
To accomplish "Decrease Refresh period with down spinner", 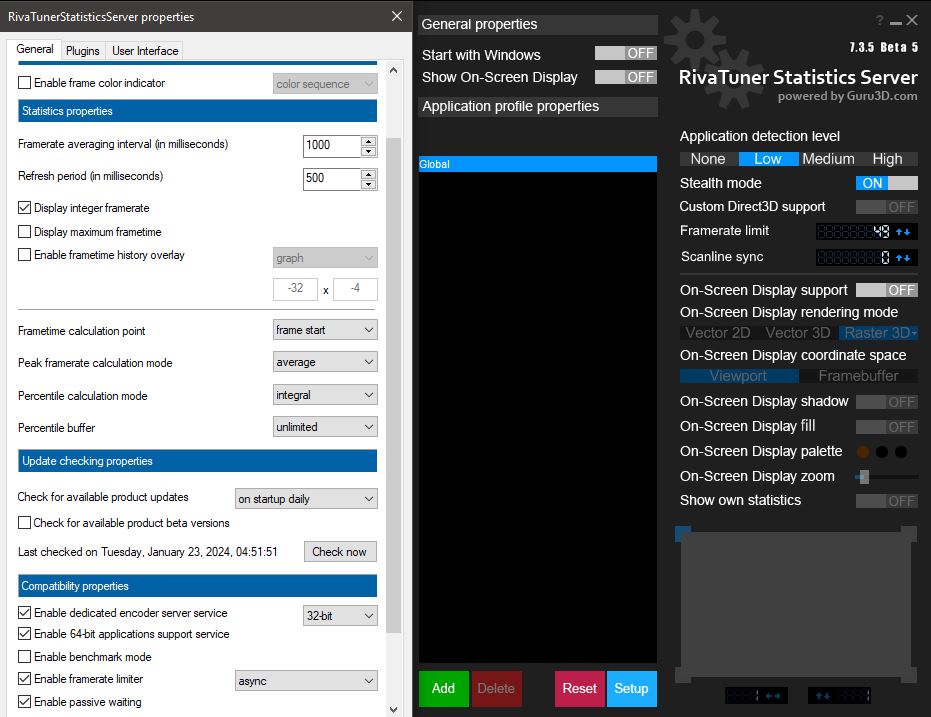I will 369,184.
